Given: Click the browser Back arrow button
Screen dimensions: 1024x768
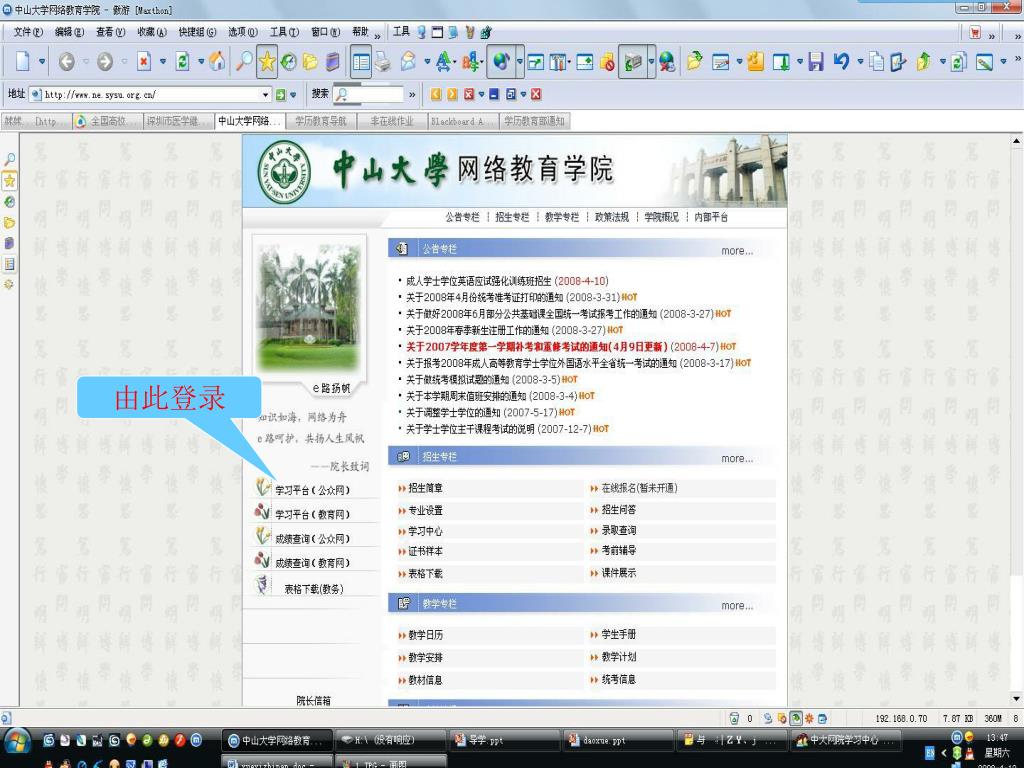Looking at the screenshot, I should point(66,62).
